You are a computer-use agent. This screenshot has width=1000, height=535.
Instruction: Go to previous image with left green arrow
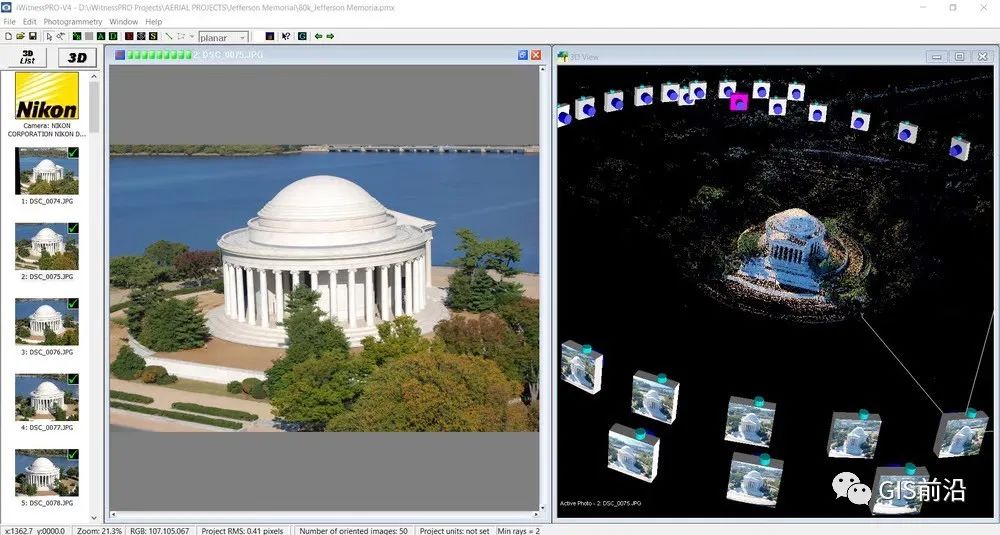[318, 37]
